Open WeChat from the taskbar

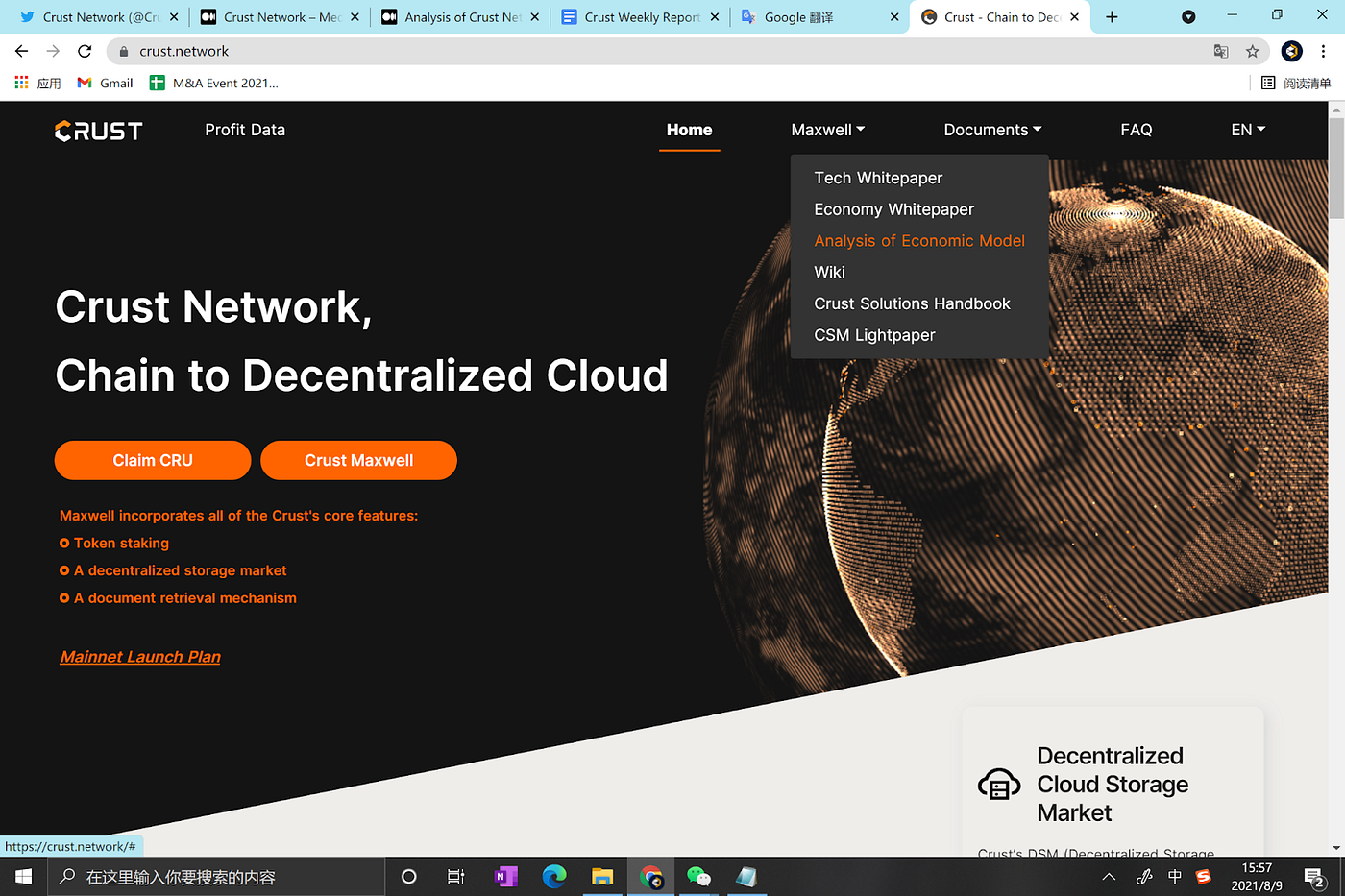click(x=699, y=877)
